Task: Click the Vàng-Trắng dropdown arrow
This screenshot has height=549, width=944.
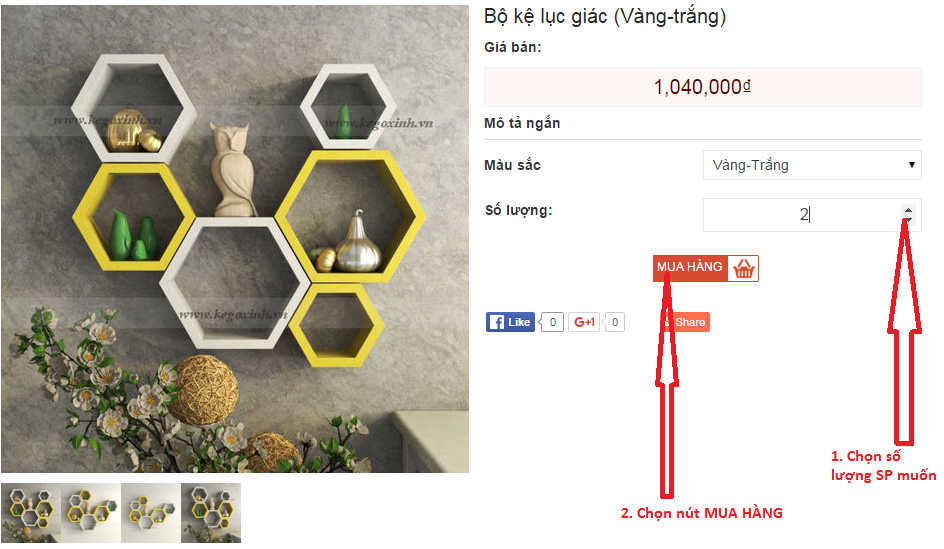Action: (x=911, y=165)
